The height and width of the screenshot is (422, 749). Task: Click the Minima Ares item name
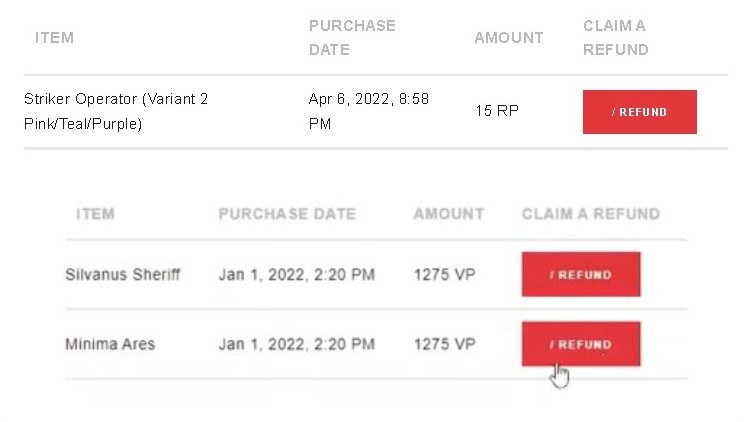110,344
